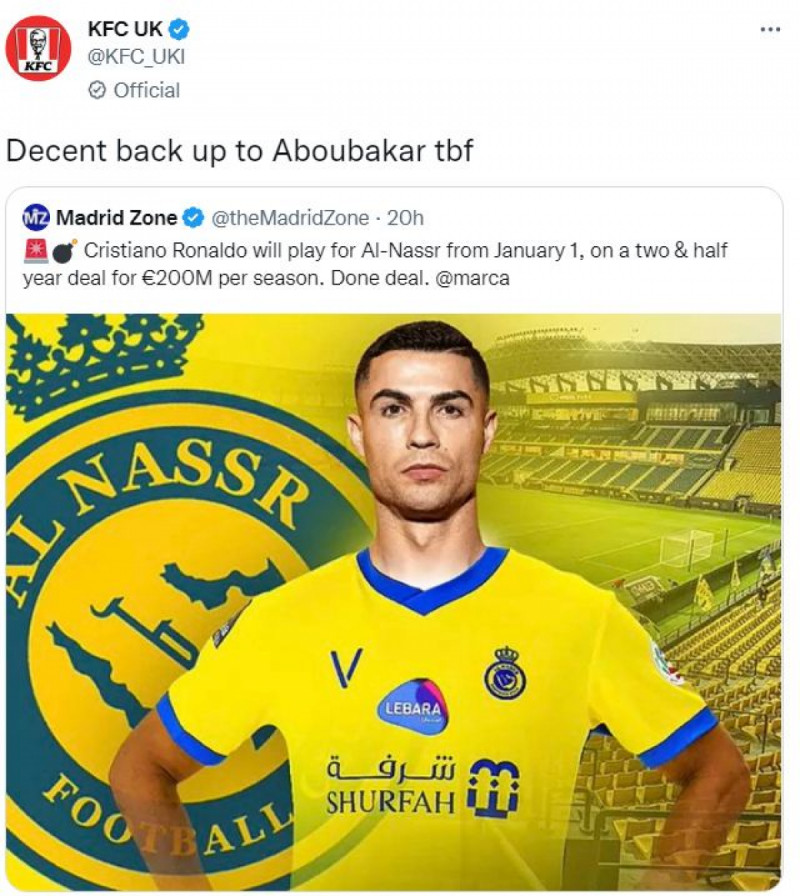Click the KFC UK blue verified badge
Viewport: 800px width, 896px height.
pyautogui.click(x=179, y=29)
